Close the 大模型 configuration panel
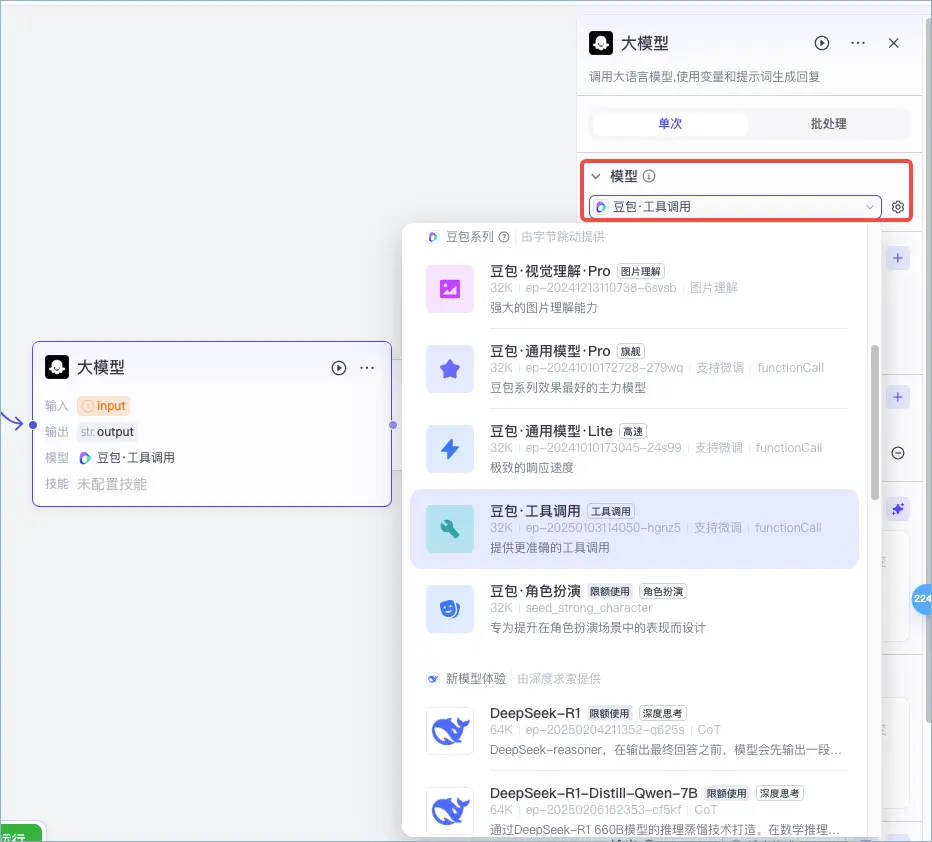Screen dimensions: 932x842 coord(893,43)
